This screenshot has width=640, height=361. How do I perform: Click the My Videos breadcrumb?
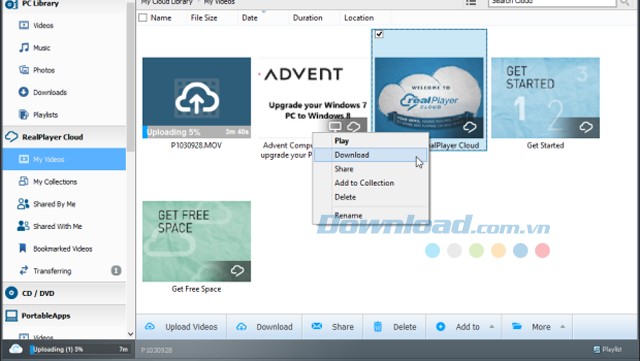[219, 2]
